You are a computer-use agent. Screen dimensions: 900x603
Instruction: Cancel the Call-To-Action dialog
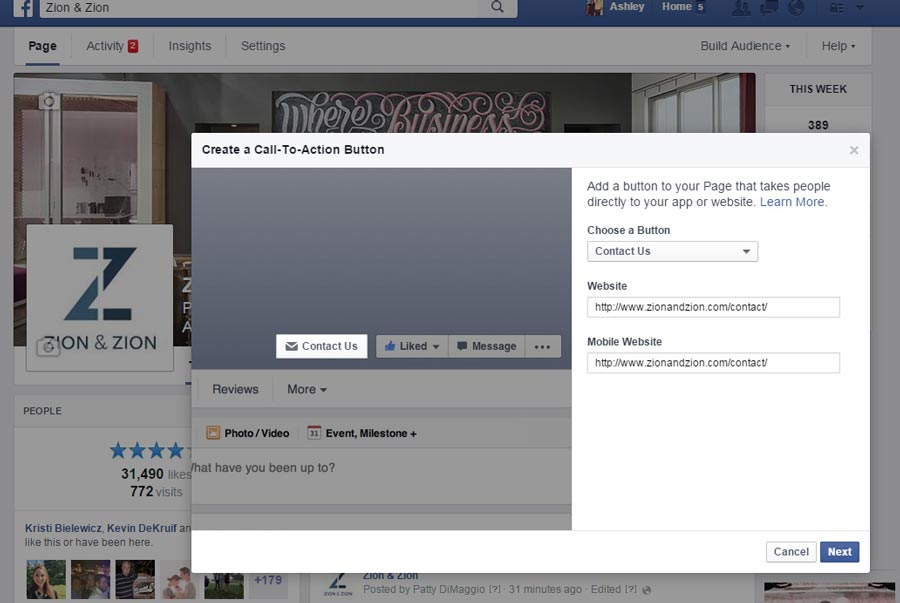pos(791,551)
